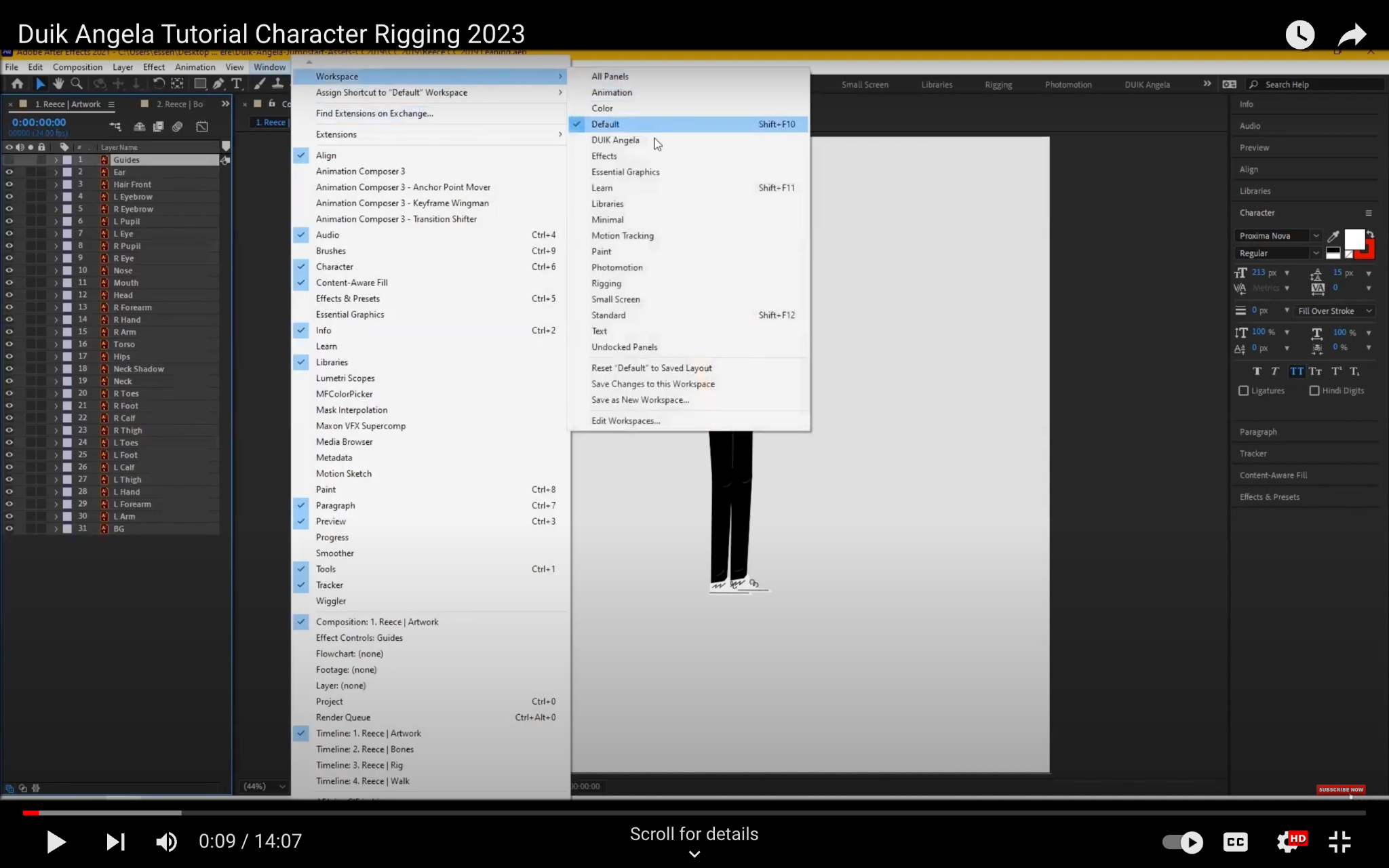Choose DUIK Angela workspace from submenu
Image resolution: width=1389 pixels, height=868 pixels.
pyautogui.click(x=615, y=140)
